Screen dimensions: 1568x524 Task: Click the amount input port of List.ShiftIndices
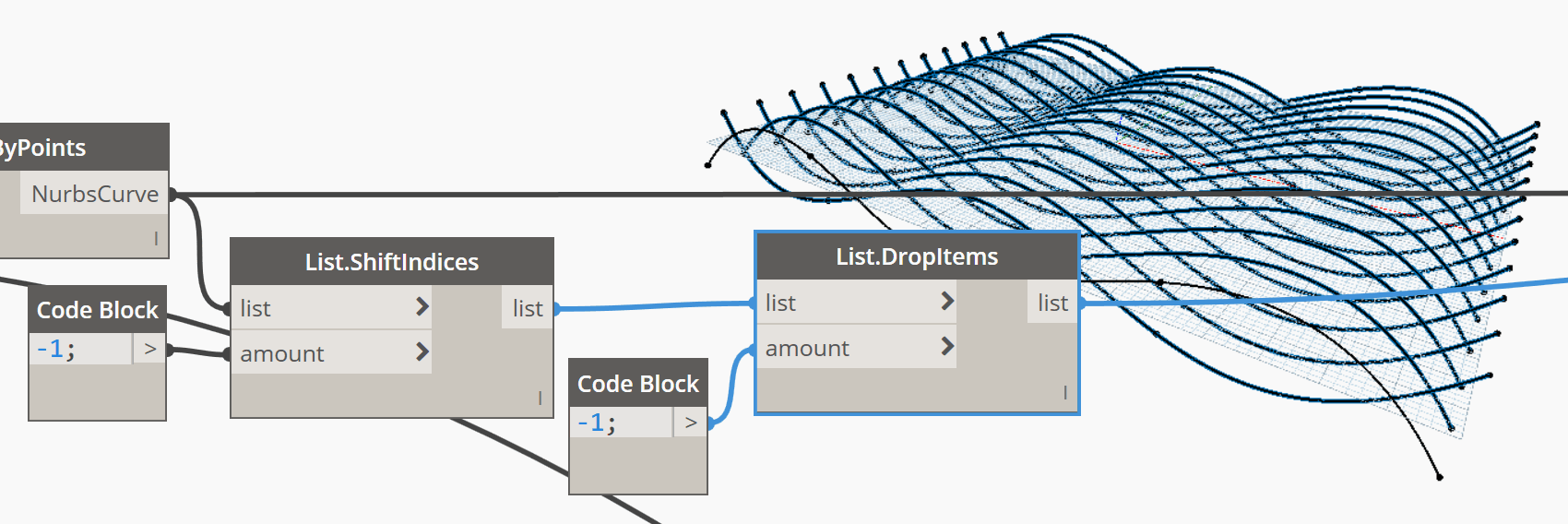pyautogui.click(x=330, y=352)
